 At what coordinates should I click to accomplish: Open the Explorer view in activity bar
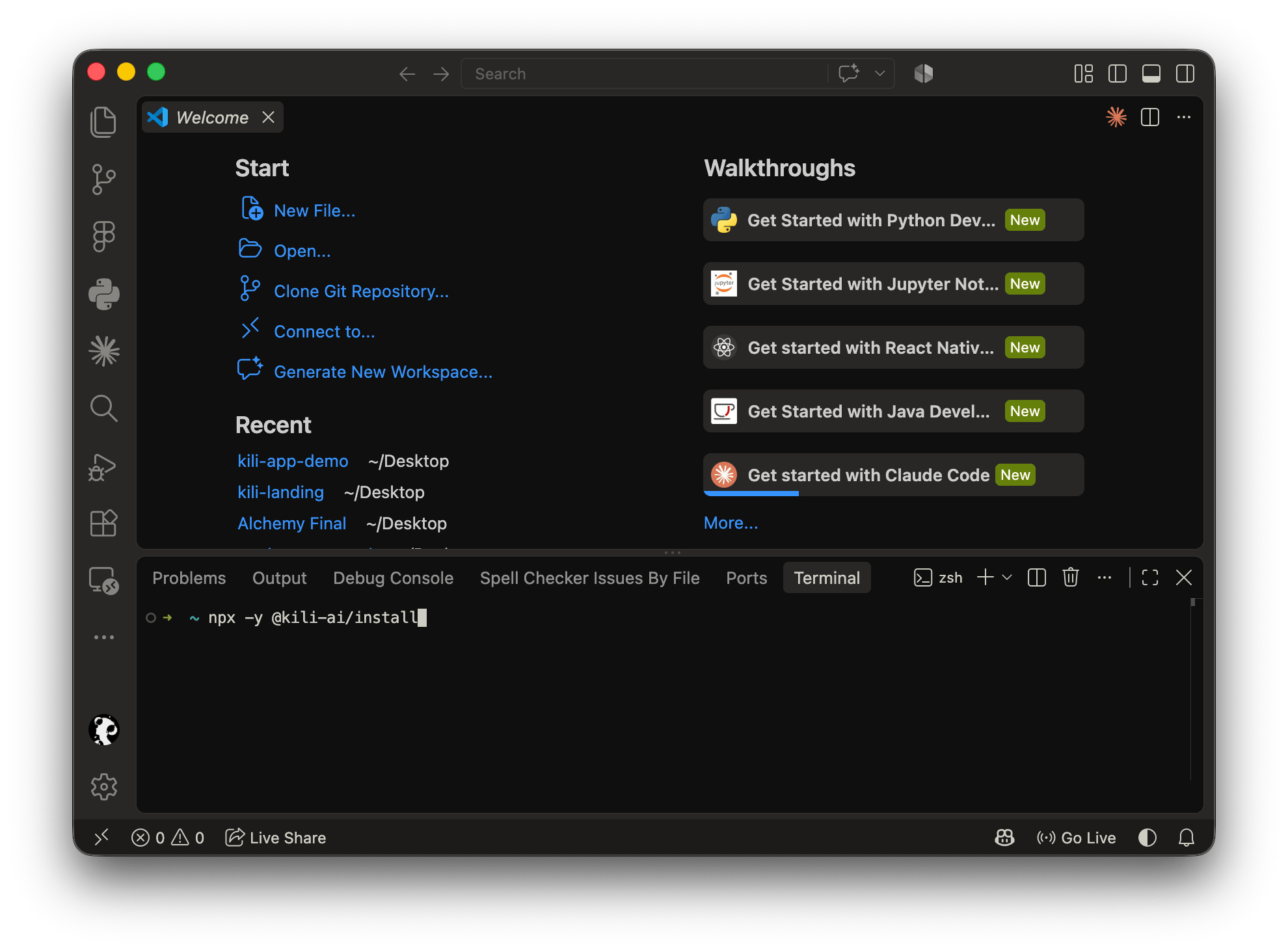[x=103, y=122]
